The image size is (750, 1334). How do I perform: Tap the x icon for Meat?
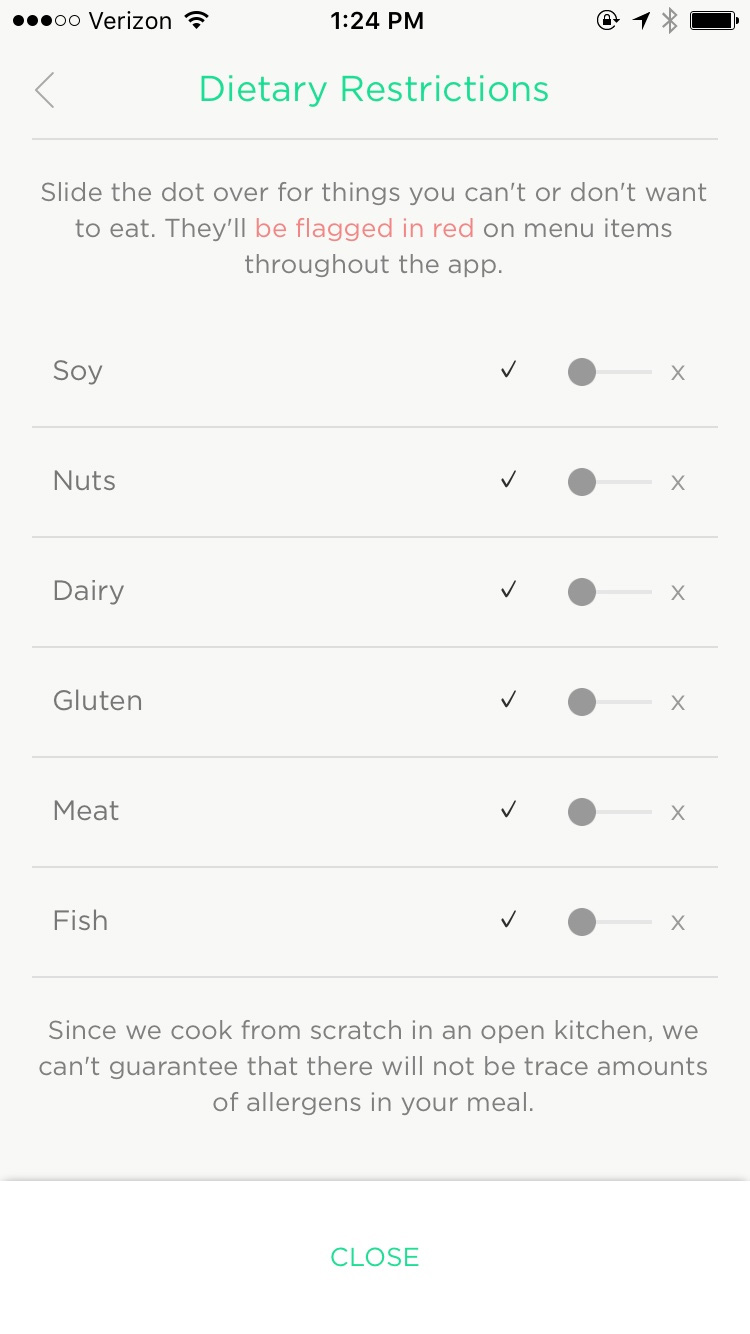678,813
